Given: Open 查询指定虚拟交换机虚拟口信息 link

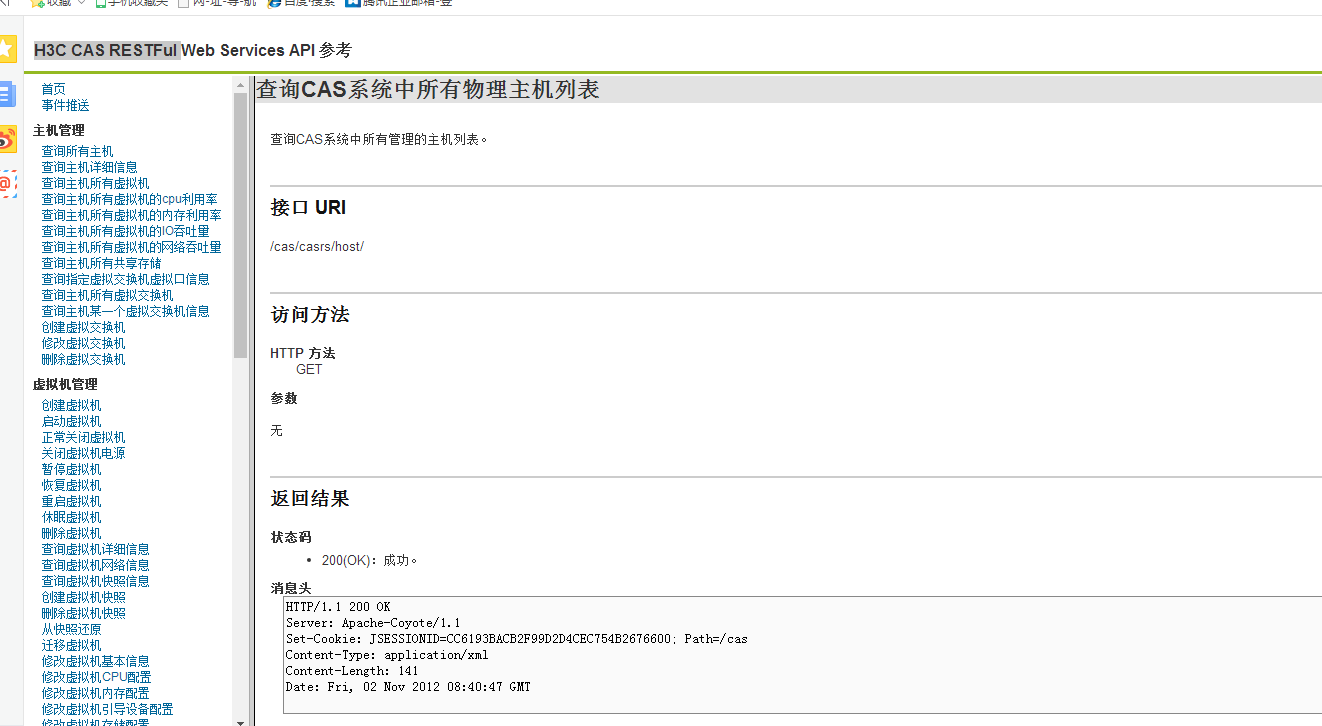Looking at the screenshot, I should (x=125, y=279).
